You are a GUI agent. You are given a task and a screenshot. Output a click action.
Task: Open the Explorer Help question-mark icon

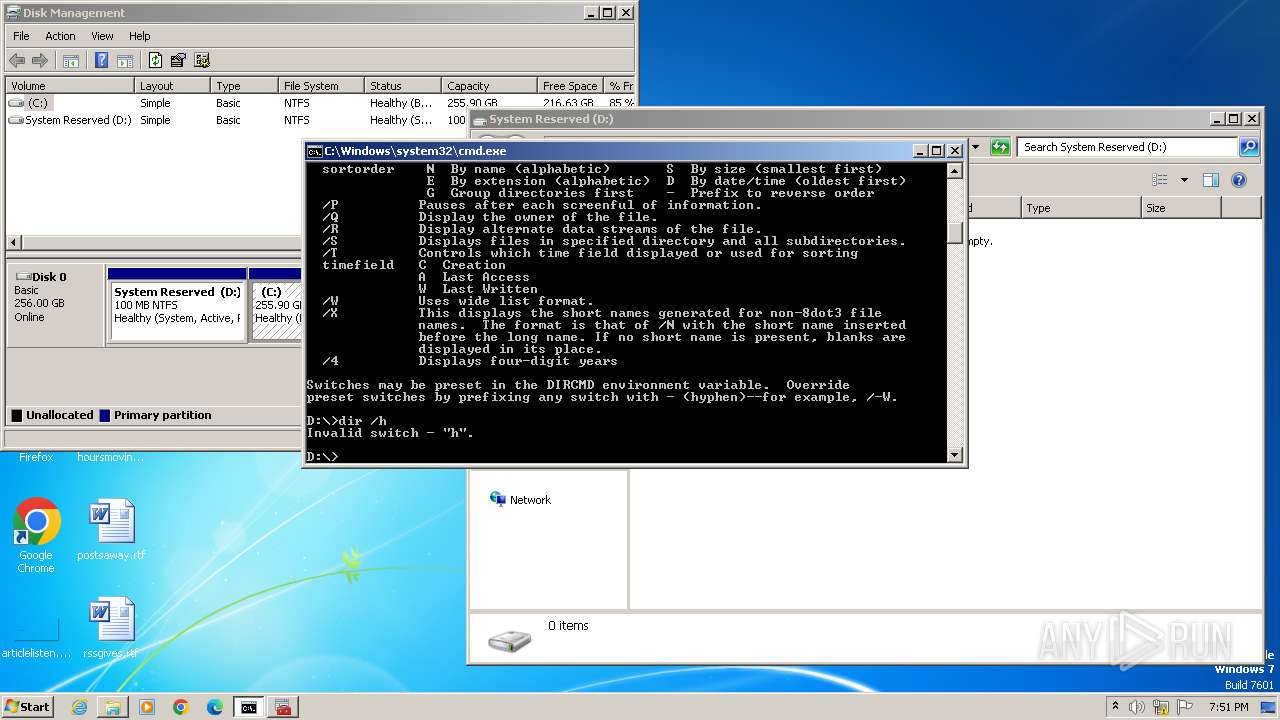click(1239, 180)
